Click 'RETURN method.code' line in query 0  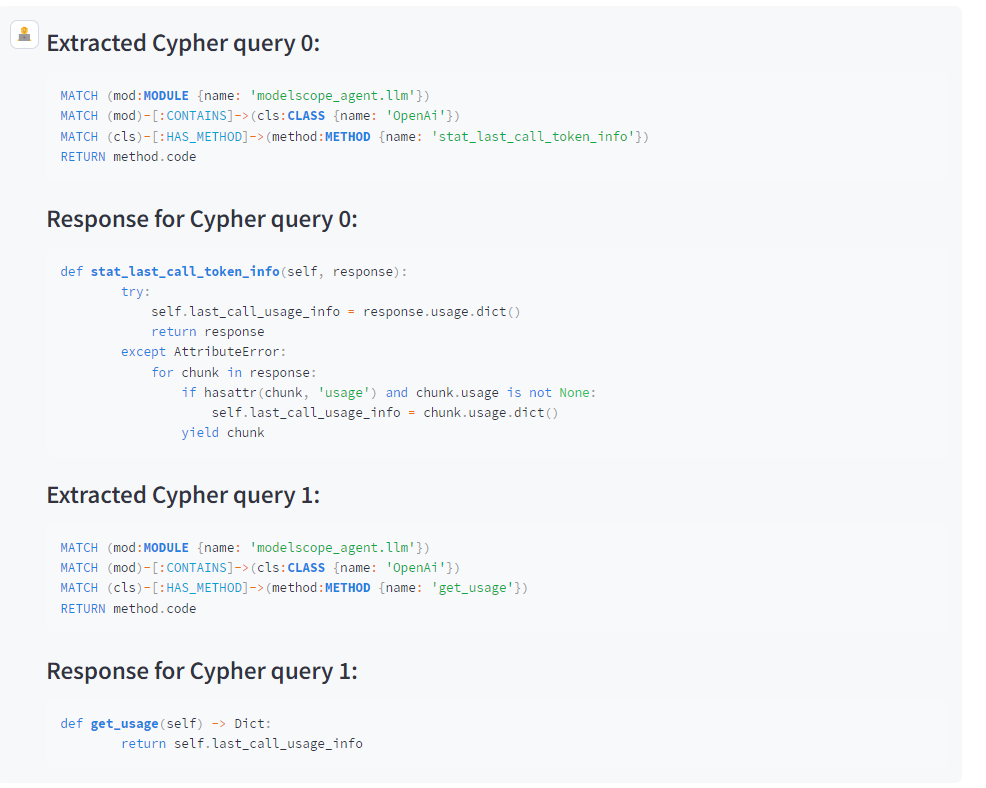(x=128, y=157)
